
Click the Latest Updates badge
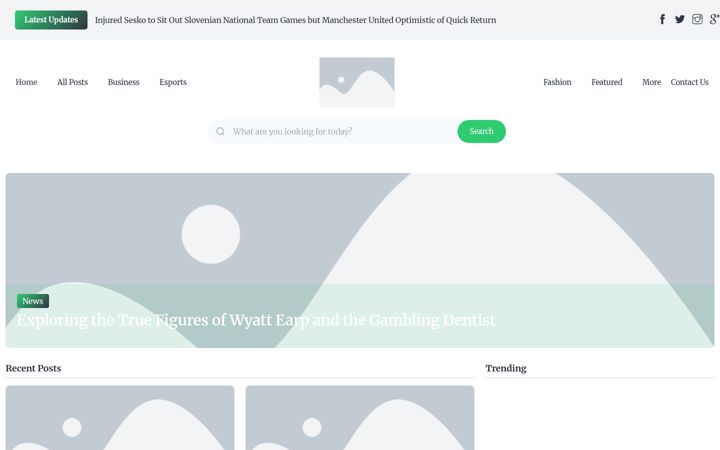click(51, 20)
